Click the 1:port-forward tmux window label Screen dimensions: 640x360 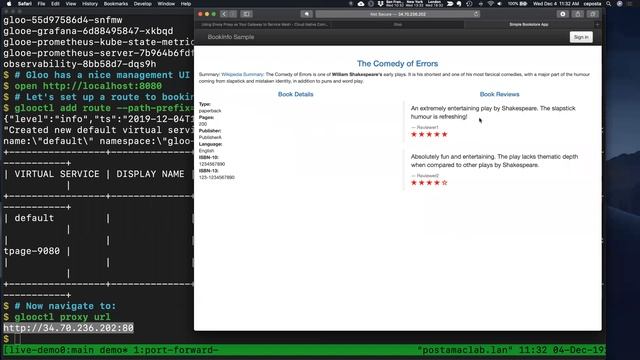pos(176,350)
